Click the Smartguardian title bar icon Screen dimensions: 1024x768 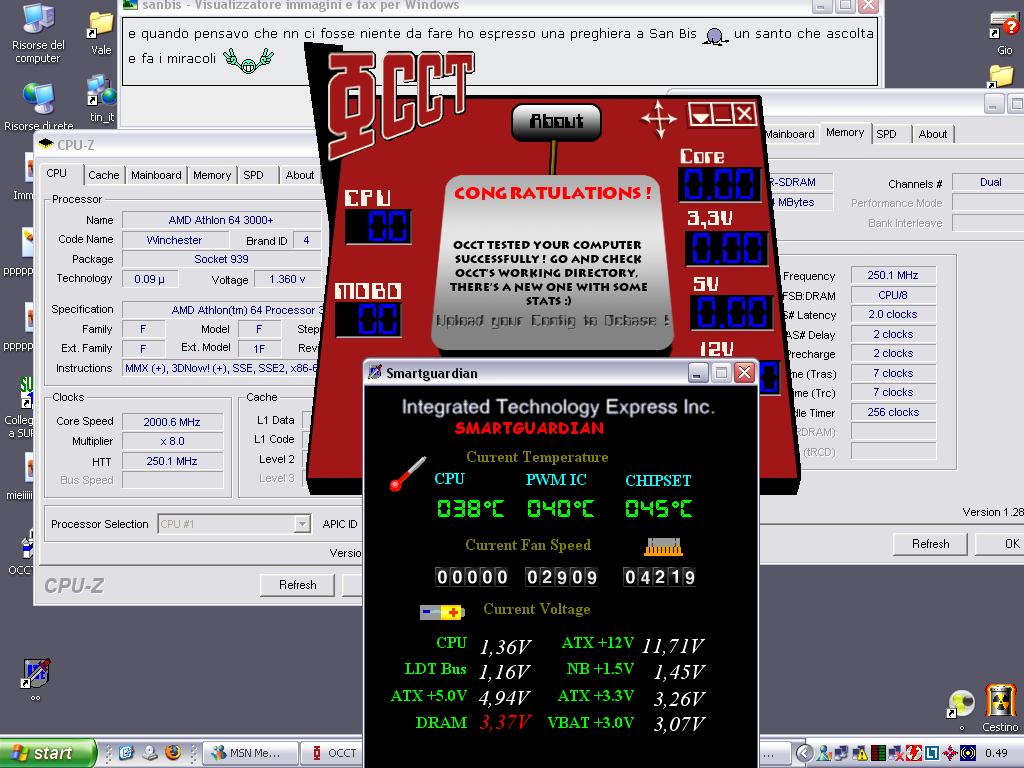tap(375, 373)
